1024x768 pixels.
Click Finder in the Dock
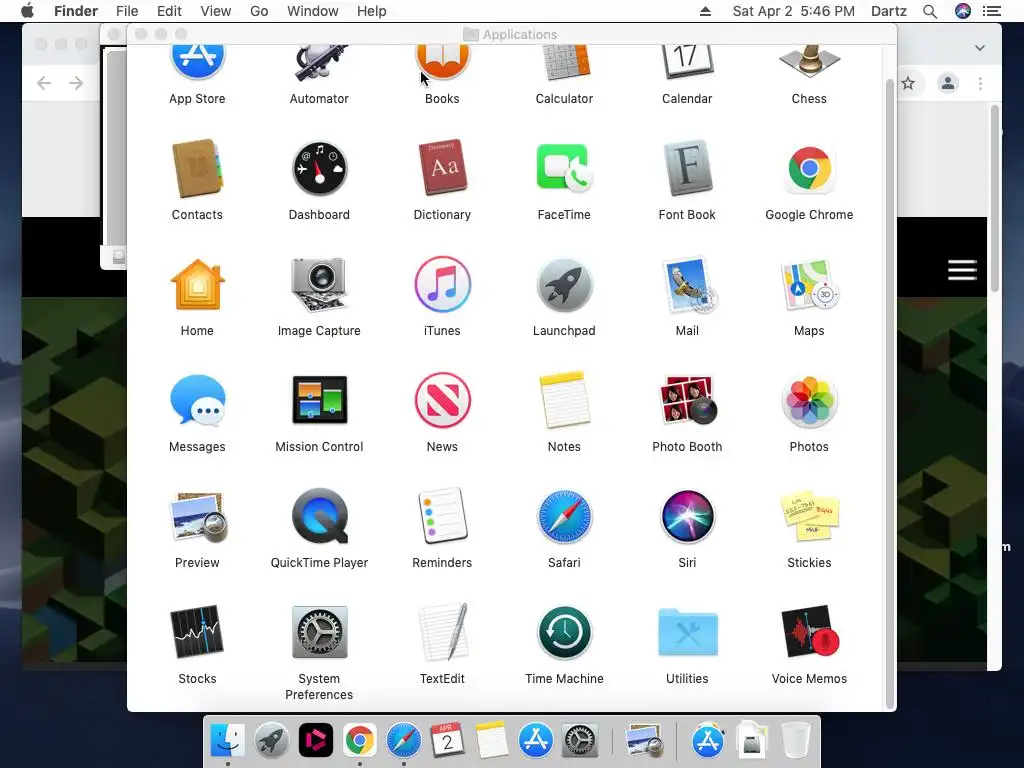click(227, 741)
